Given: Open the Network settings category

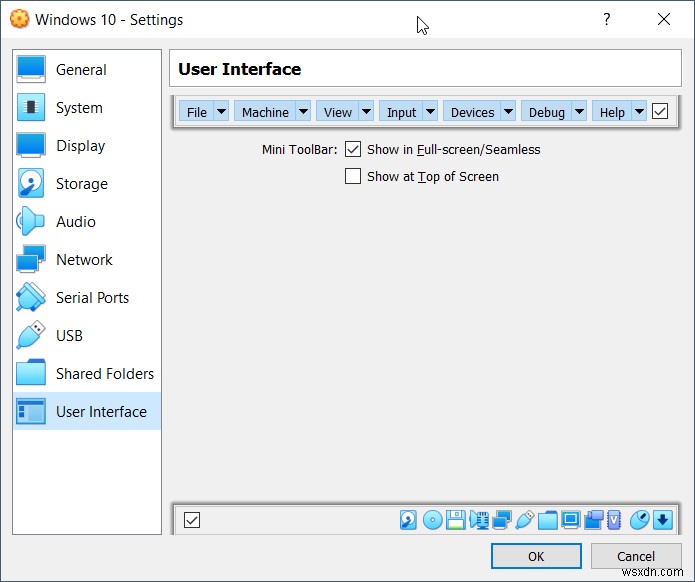Looking at the screenshot, I should (x=87, y=259).
